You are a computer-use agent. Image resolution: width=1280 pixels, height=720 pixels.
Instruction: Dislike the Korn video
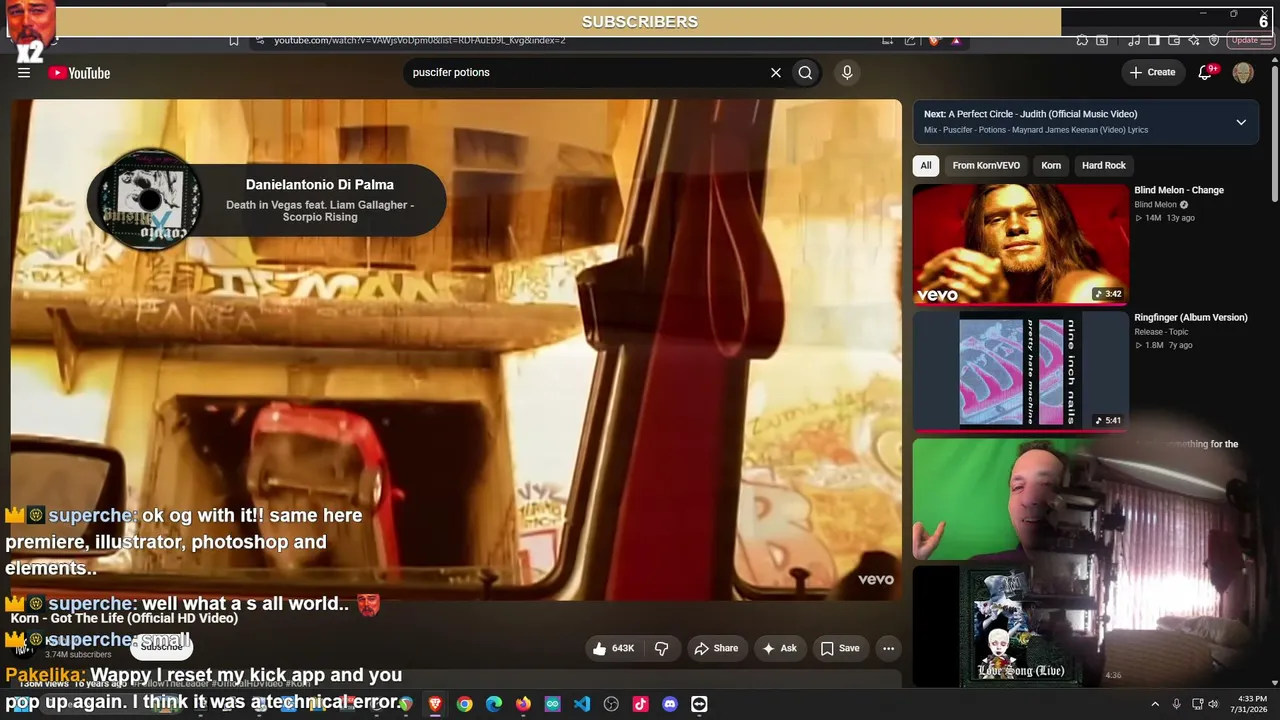pos(661,648)
